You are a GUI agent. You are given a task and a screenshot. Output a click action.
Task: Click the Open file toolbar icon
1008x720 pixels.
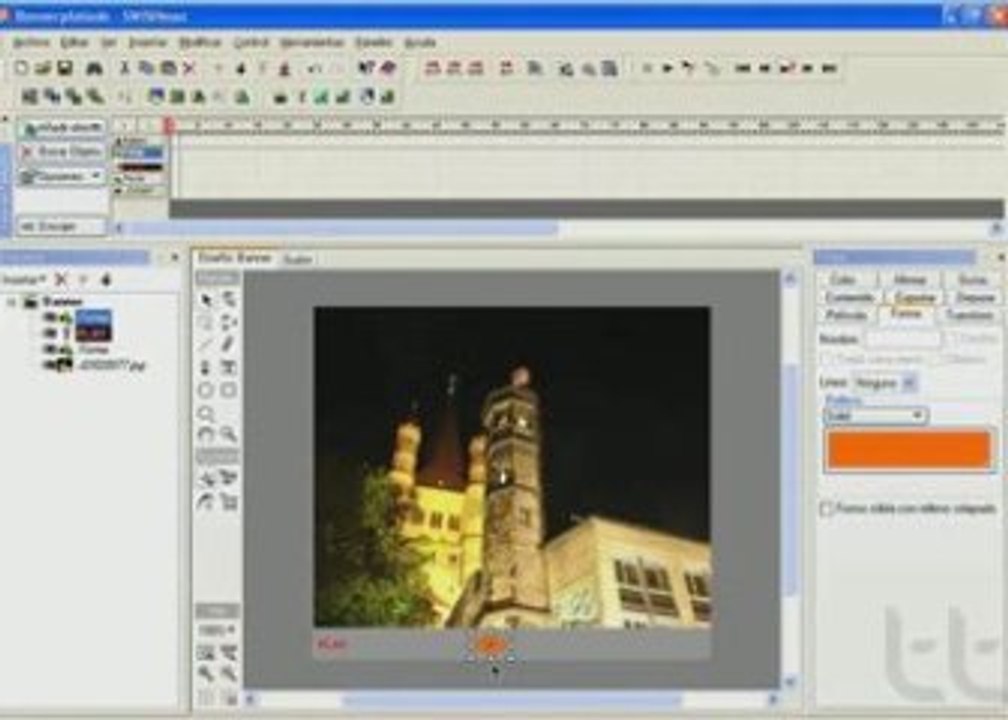(x=42, y=68)
